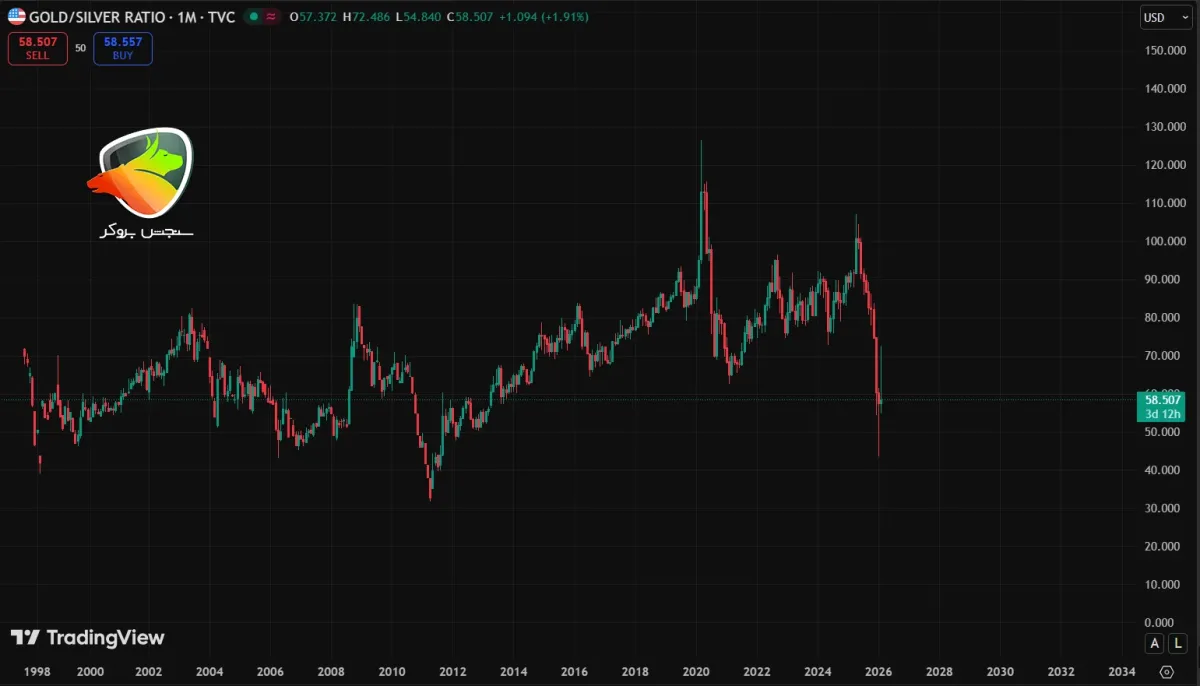
Task: Click the 2018 time axis label
Action: point(636,672)
